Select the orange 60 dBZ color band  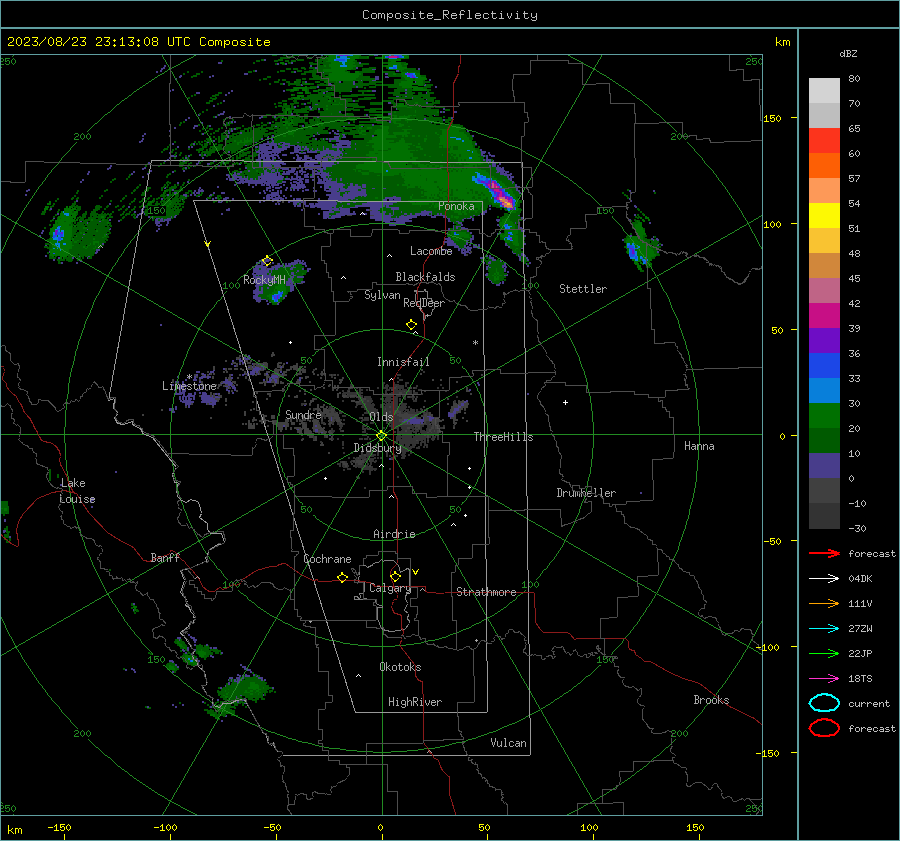coord(824,165)
